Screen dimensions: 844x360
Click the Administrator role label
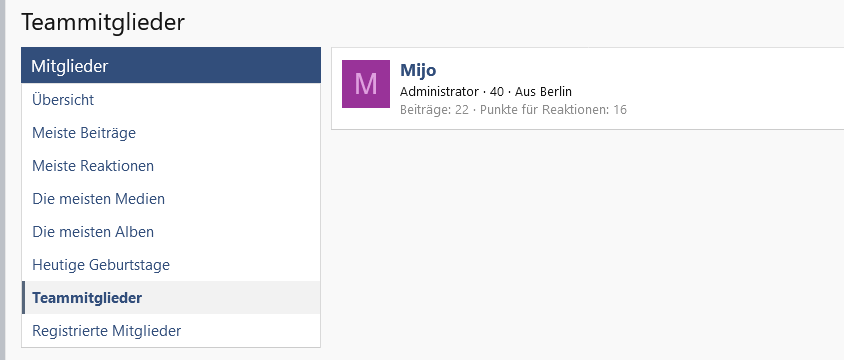439,91
